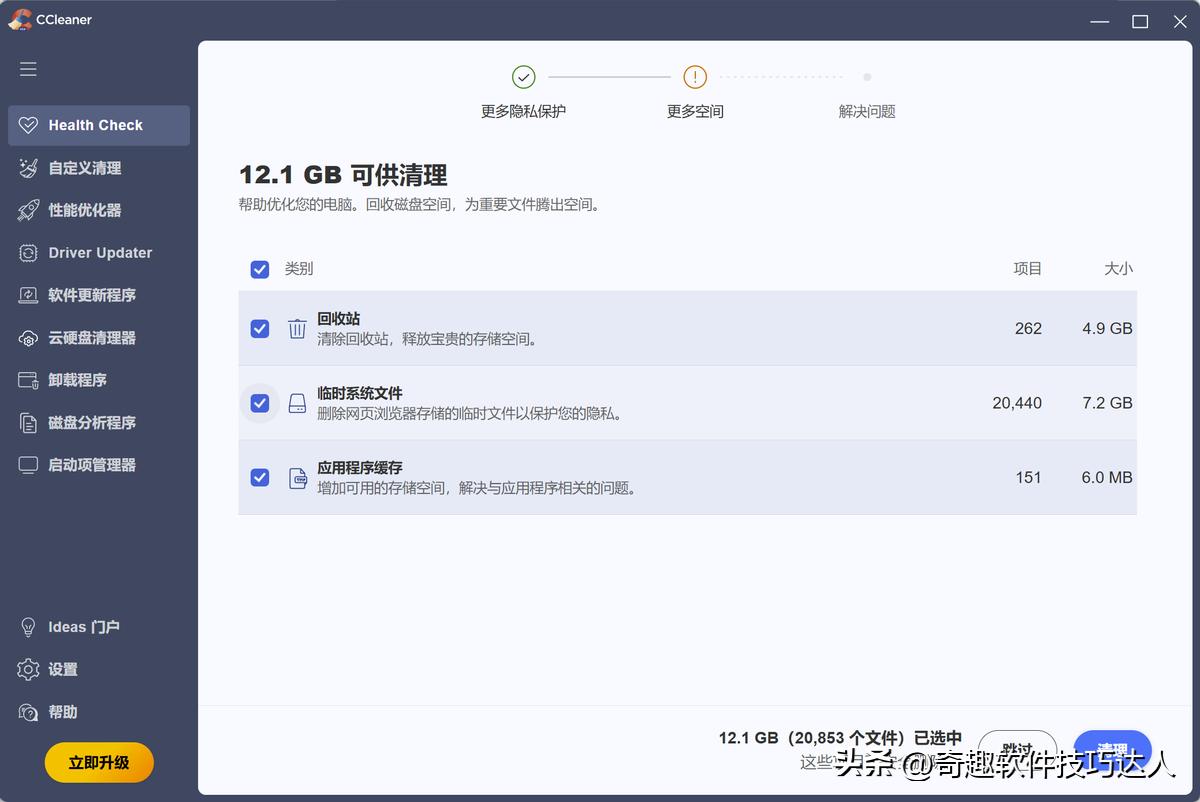The image size is (1200, 802).
Task: Open 性能优化器 via its rocket icon
Action: pyautogui.click(x=27, y=210)
